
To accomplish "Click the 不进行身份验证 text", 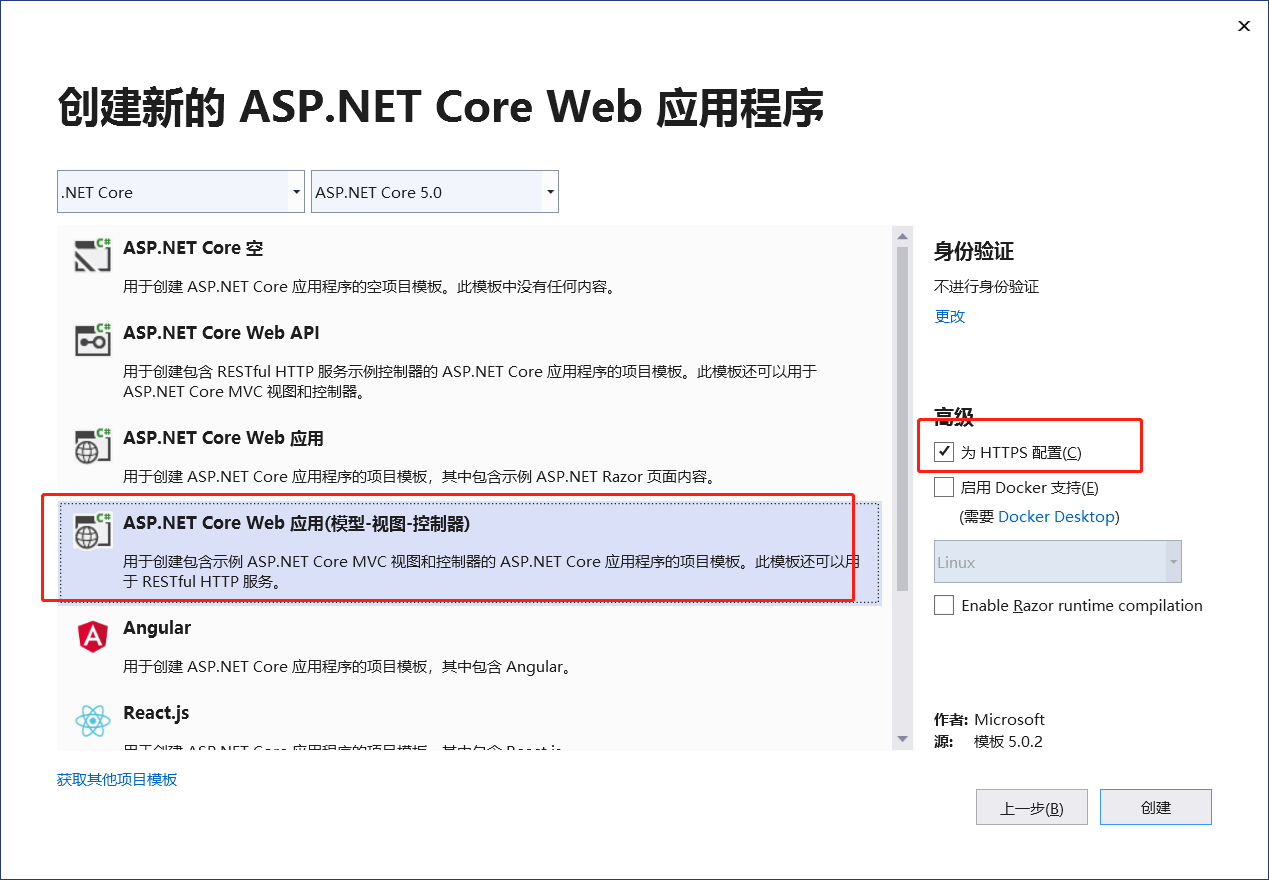I will pos(987,287).
